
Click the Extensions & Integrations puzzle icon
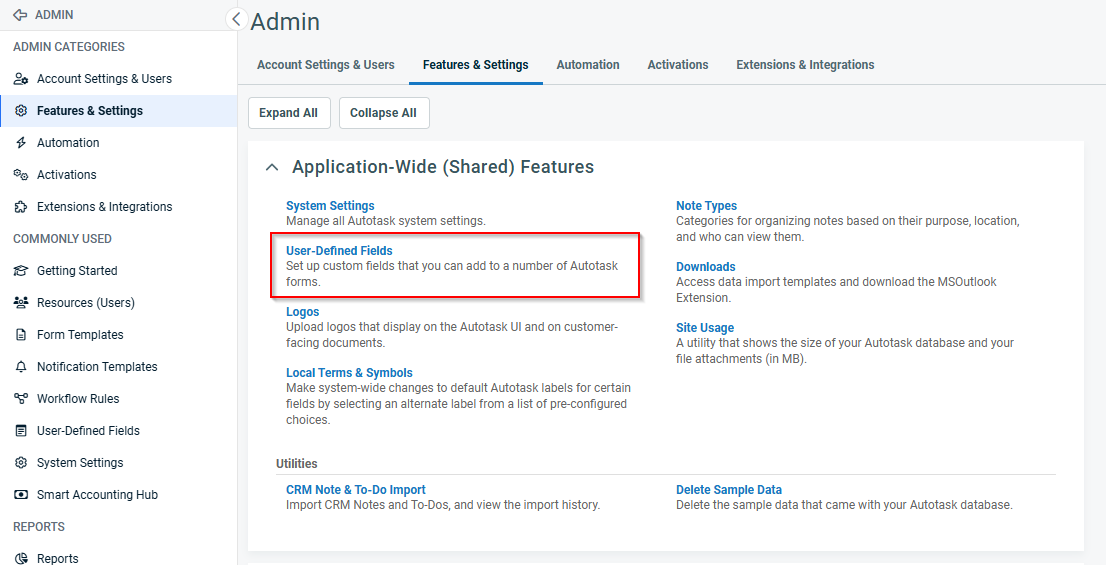pos(20,207)
